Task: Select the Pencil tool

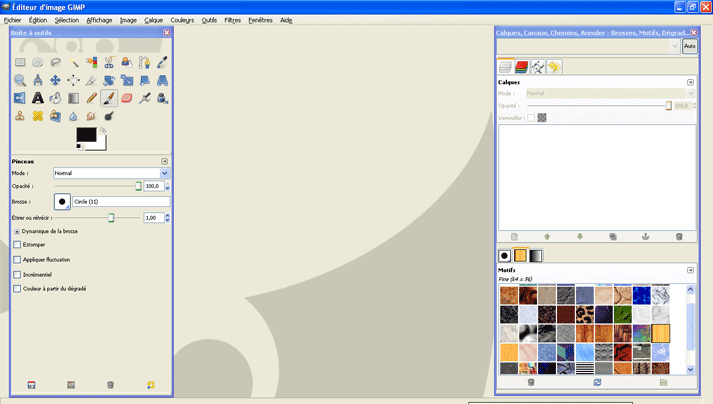Action: pos(91,98)
